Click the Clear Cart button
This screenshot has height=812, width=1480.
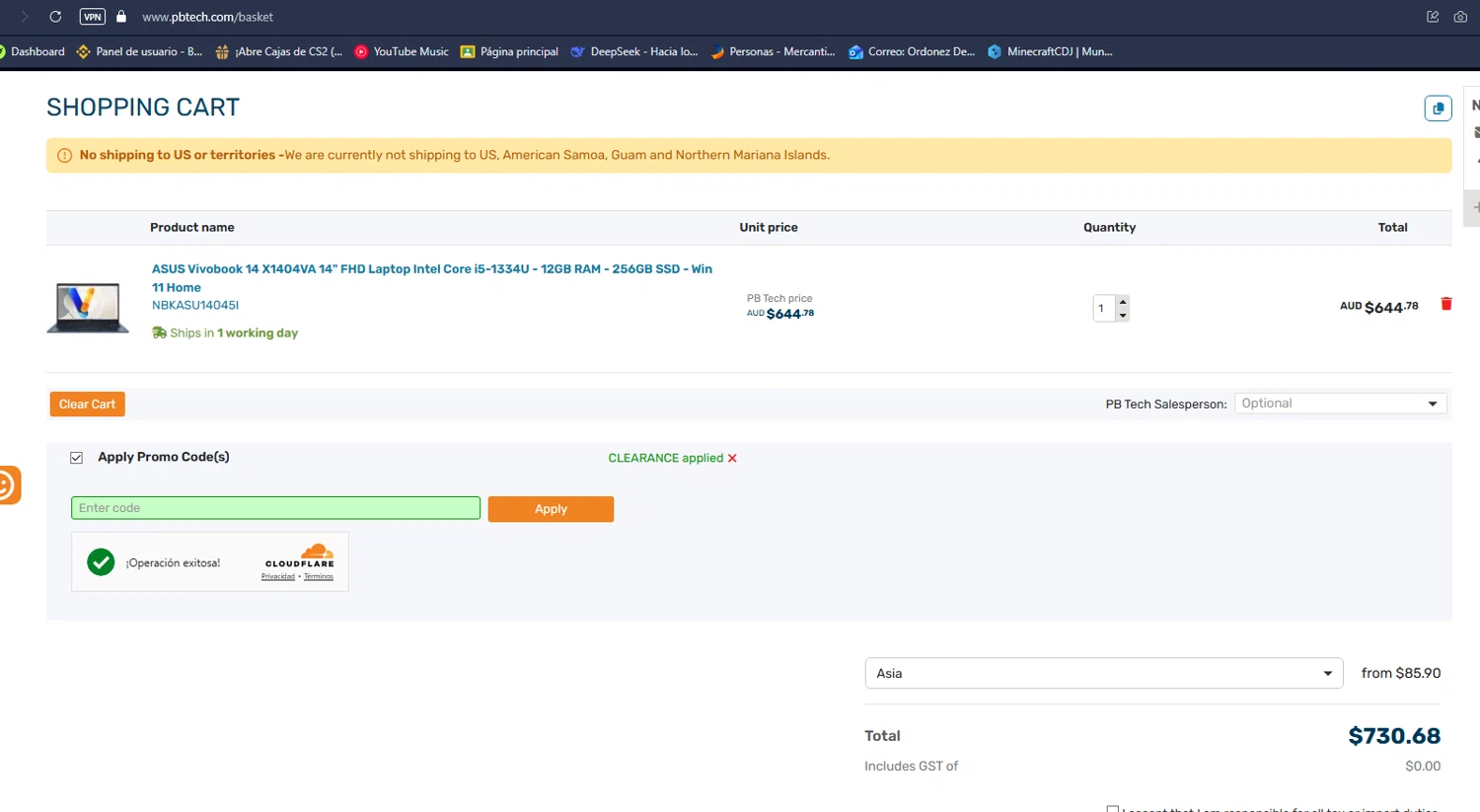87,404
